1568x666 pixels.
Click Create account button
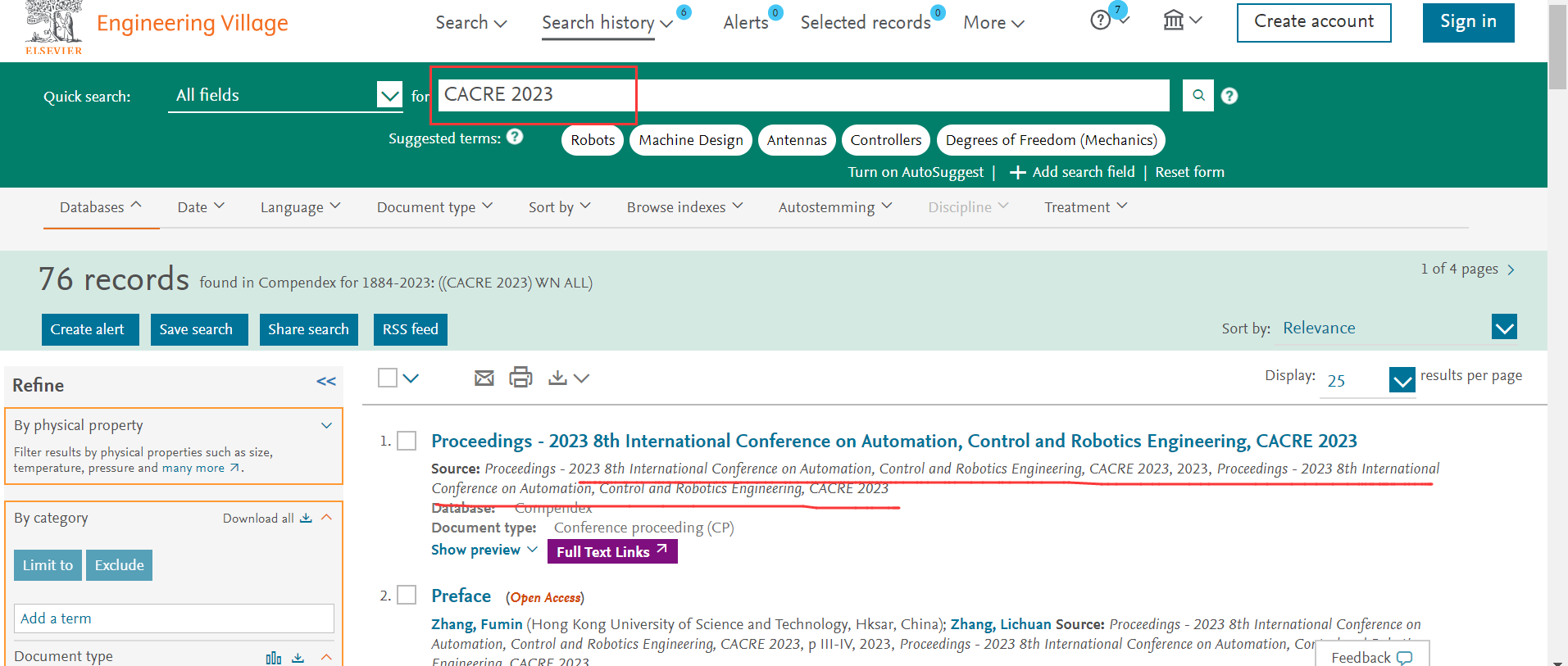tap(1314, 22)
